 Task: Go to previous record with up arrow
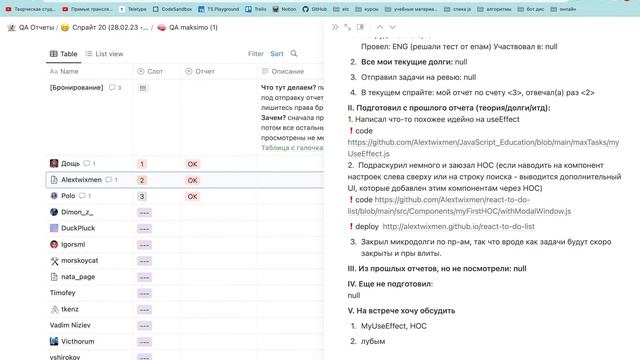click(380, 27)
